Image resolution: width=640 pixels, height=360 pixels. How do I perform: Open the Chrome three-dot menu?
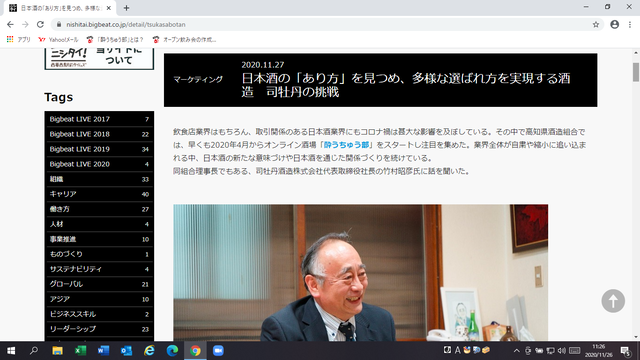[x=630, y=24]
